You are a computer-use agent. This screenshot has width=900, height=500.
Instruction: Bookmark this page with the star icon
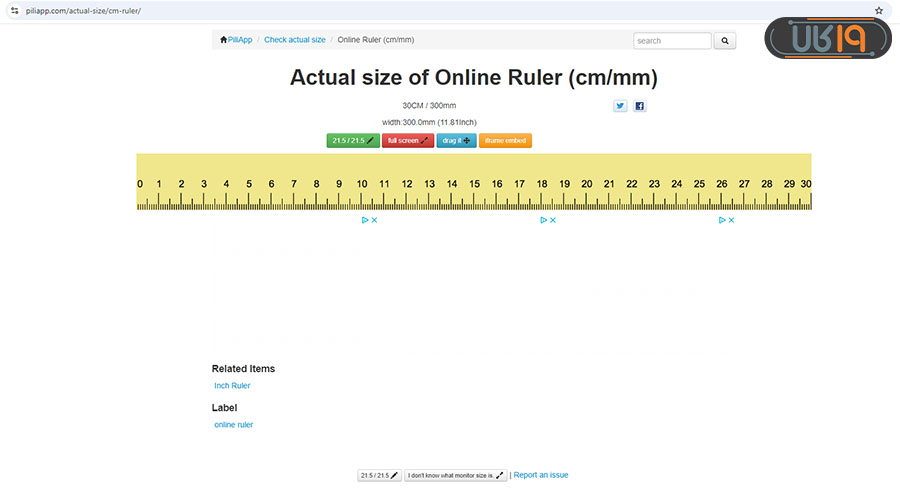click(x=879, y=10)
